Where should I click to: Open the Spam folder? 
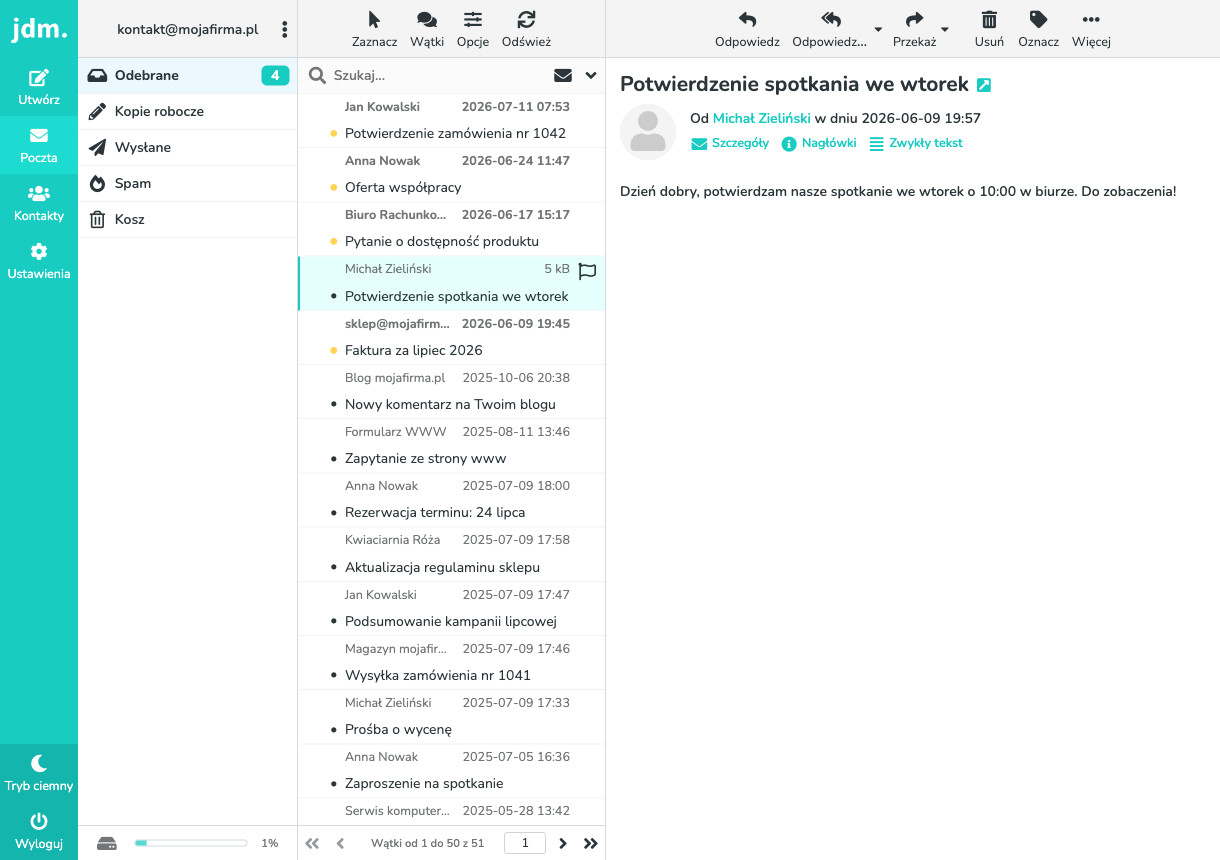[187, 183]
